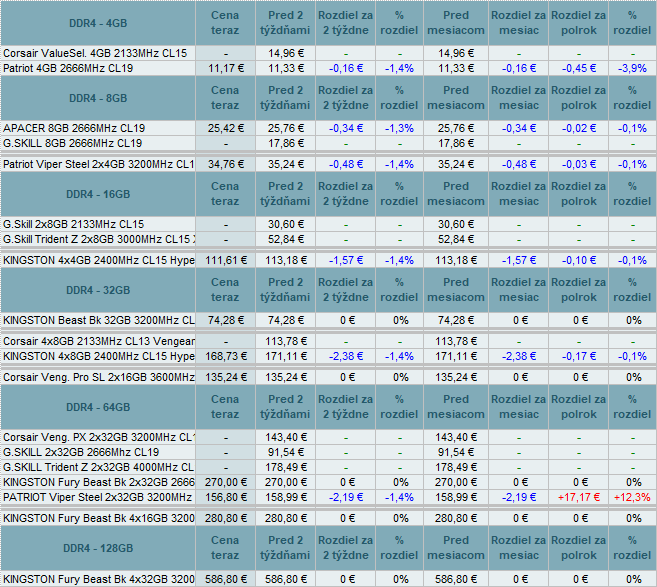
Task: Click the DDR4 - 8GB section header
Action: (98, 98)
